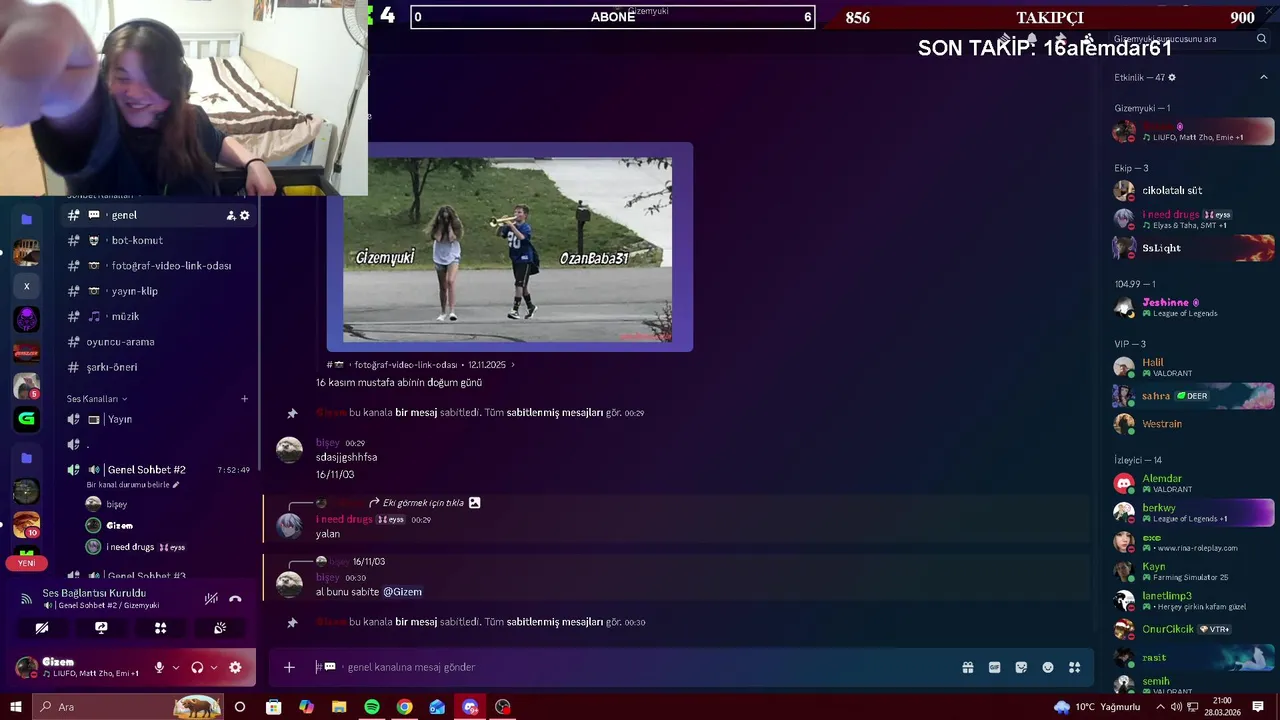Open 'sabitlenmiş mesajları' link at 00:30
The width and height of the screenshot is (1280, 720).
tap(555, 622)
